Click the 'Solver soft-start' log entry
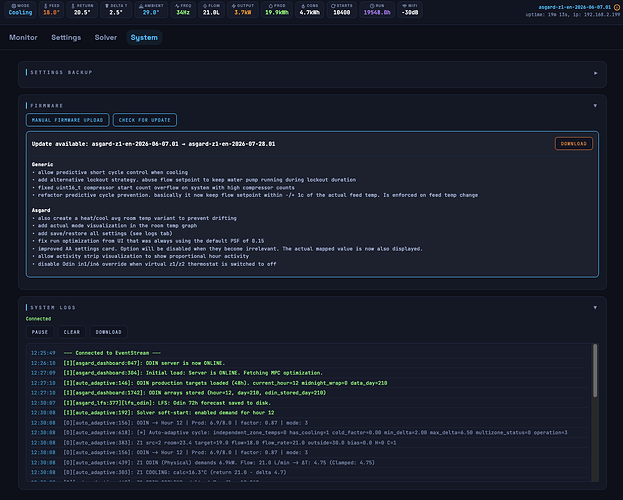 [x=169, y=413]
